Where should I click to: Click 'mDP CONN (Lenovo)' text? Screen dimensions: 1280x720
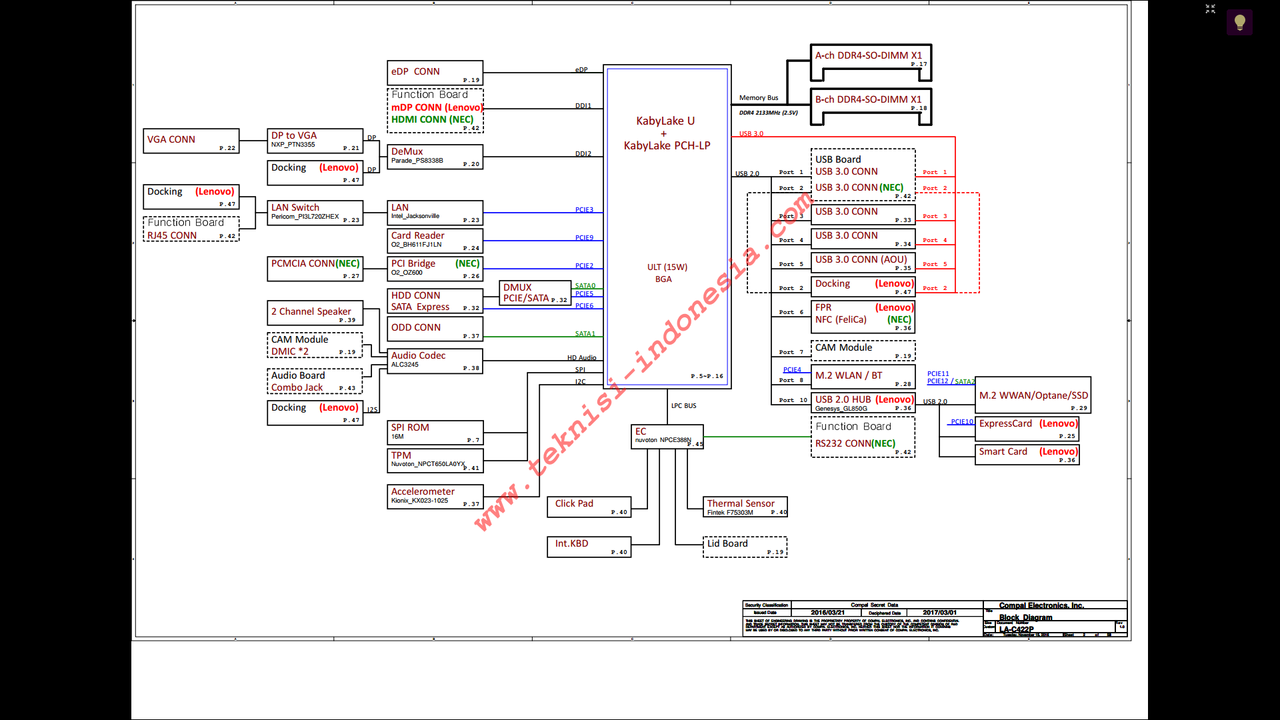click(437, 106)
